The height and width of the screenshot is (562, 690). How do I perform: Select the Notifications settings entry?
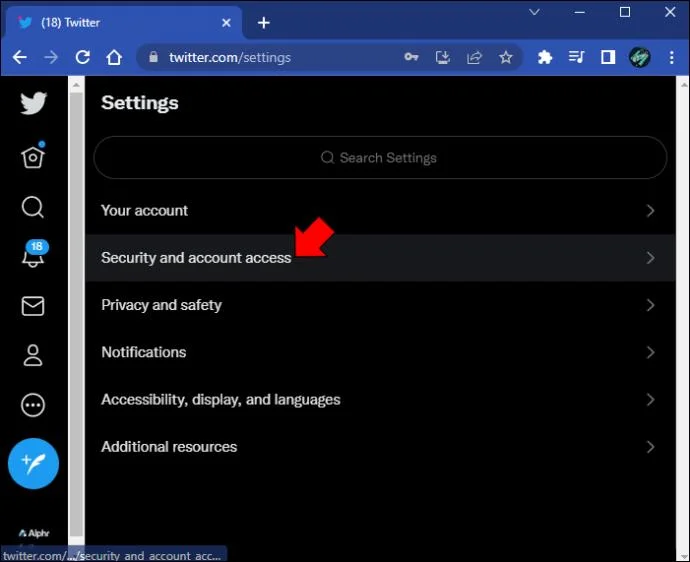click(380, 353)
